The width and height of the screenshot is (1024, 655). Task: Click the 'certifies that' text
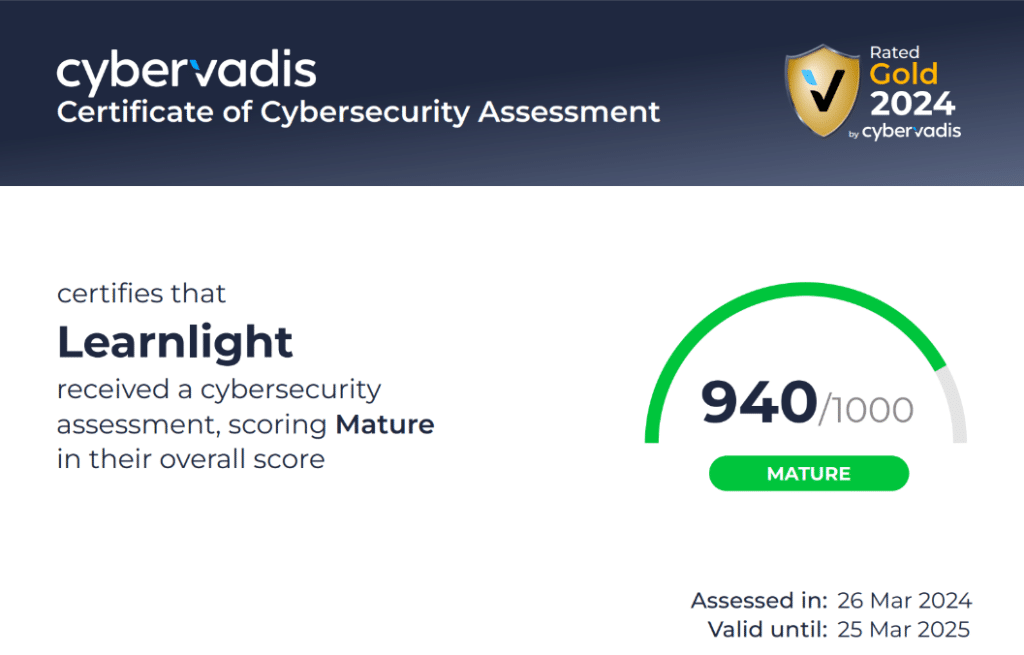coord(141,294)
